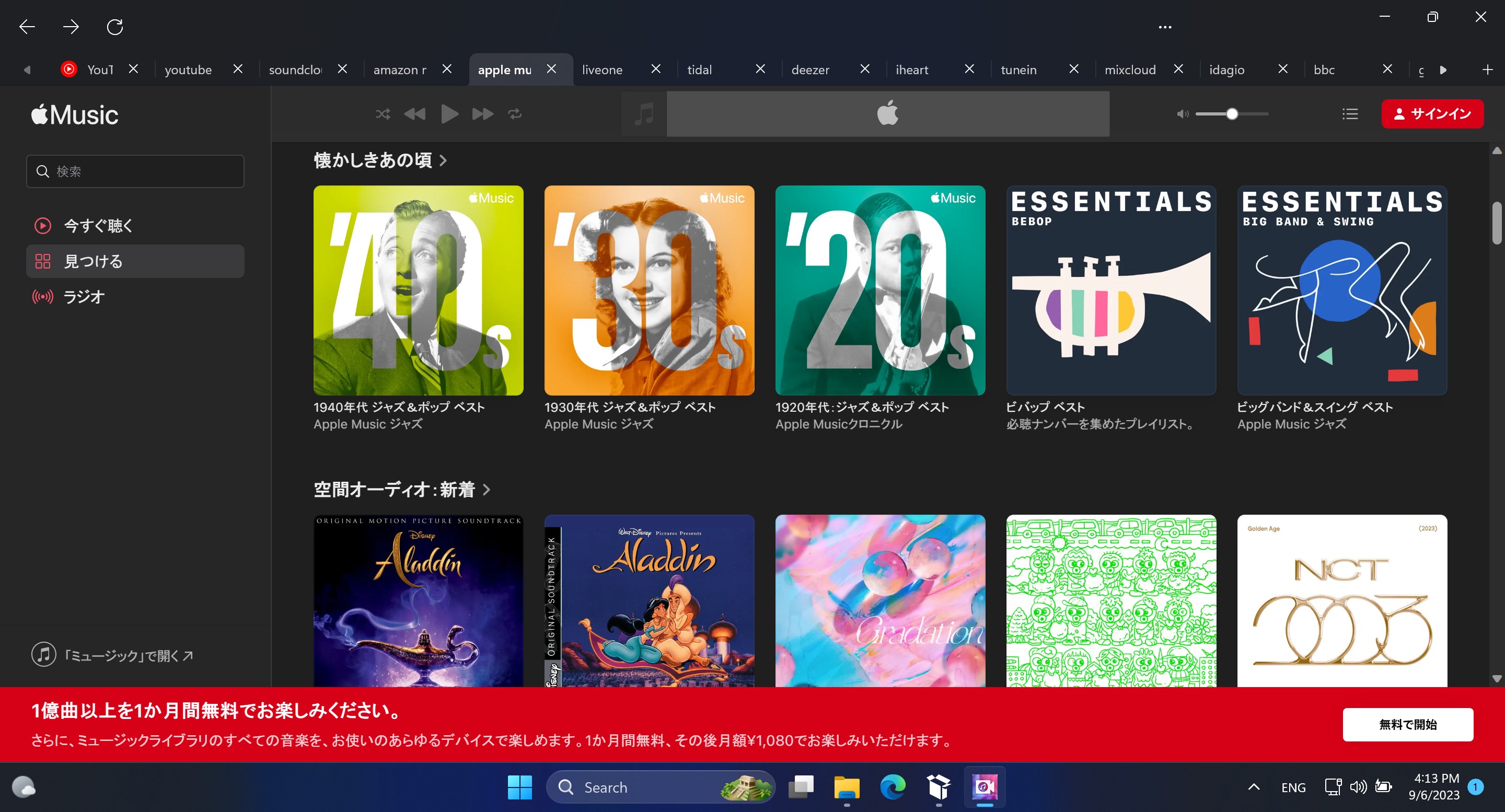Click the Apple logo in the player bar
The height and width of the screenshot is (812, 1505).
coord(887,112)
